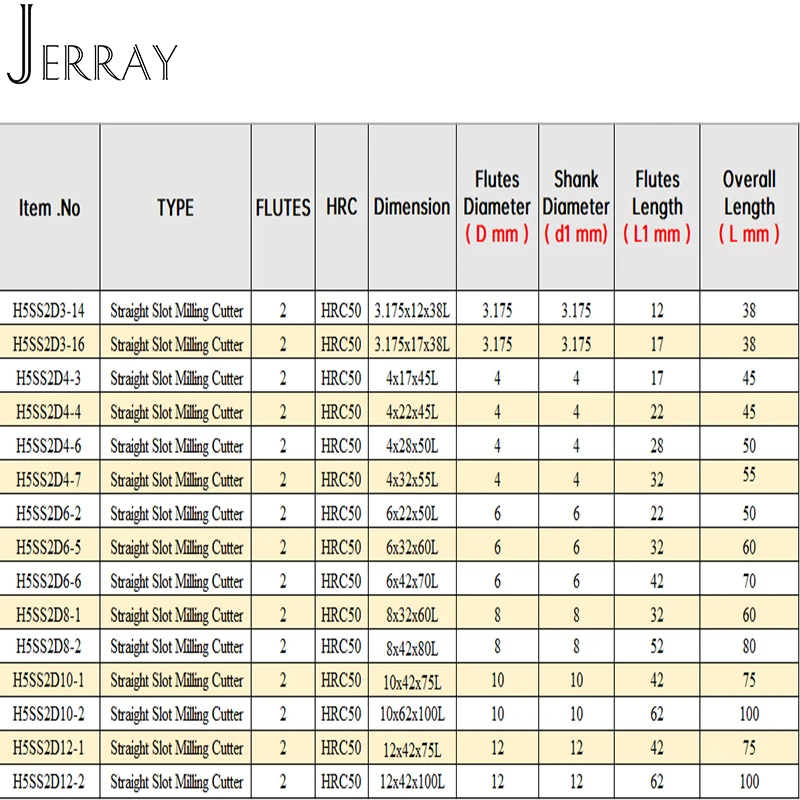Click the 'TYPE' column header
The height and width of the screenshot is (800, 800).
click(x=176, y=208)
